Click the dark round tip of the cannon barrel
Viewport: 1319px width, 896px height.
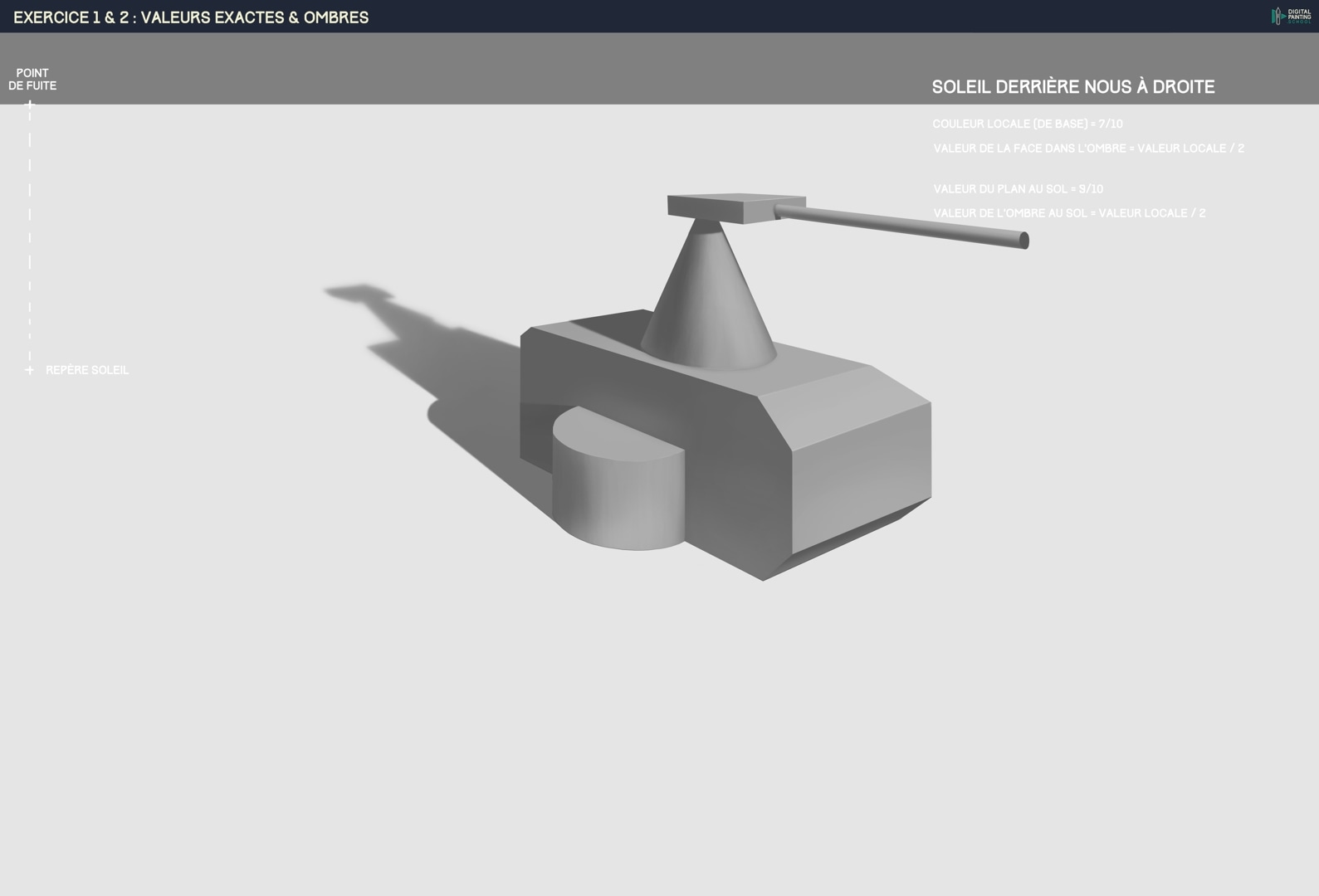pyautogui.click(x=1024, y=241)
